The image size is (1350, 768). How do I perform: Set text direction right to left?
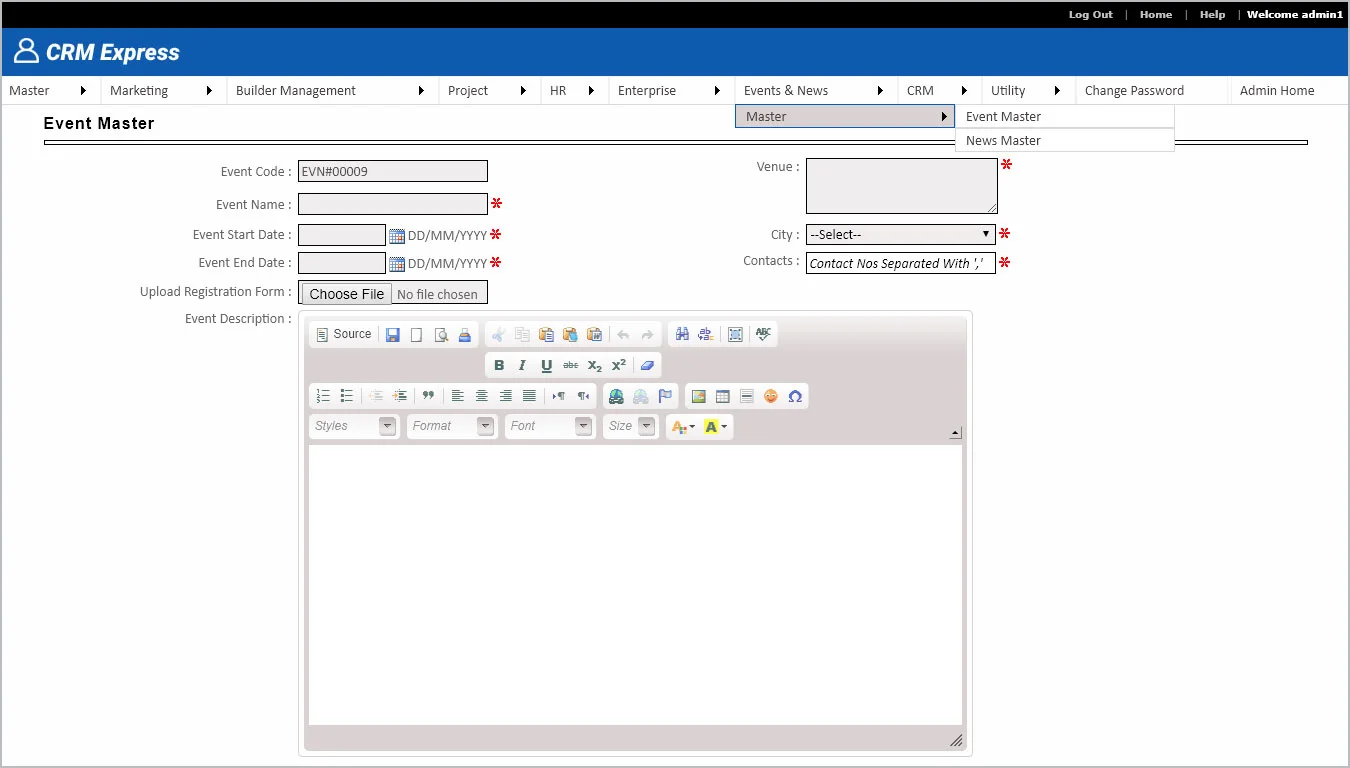(x=583, y=396)
